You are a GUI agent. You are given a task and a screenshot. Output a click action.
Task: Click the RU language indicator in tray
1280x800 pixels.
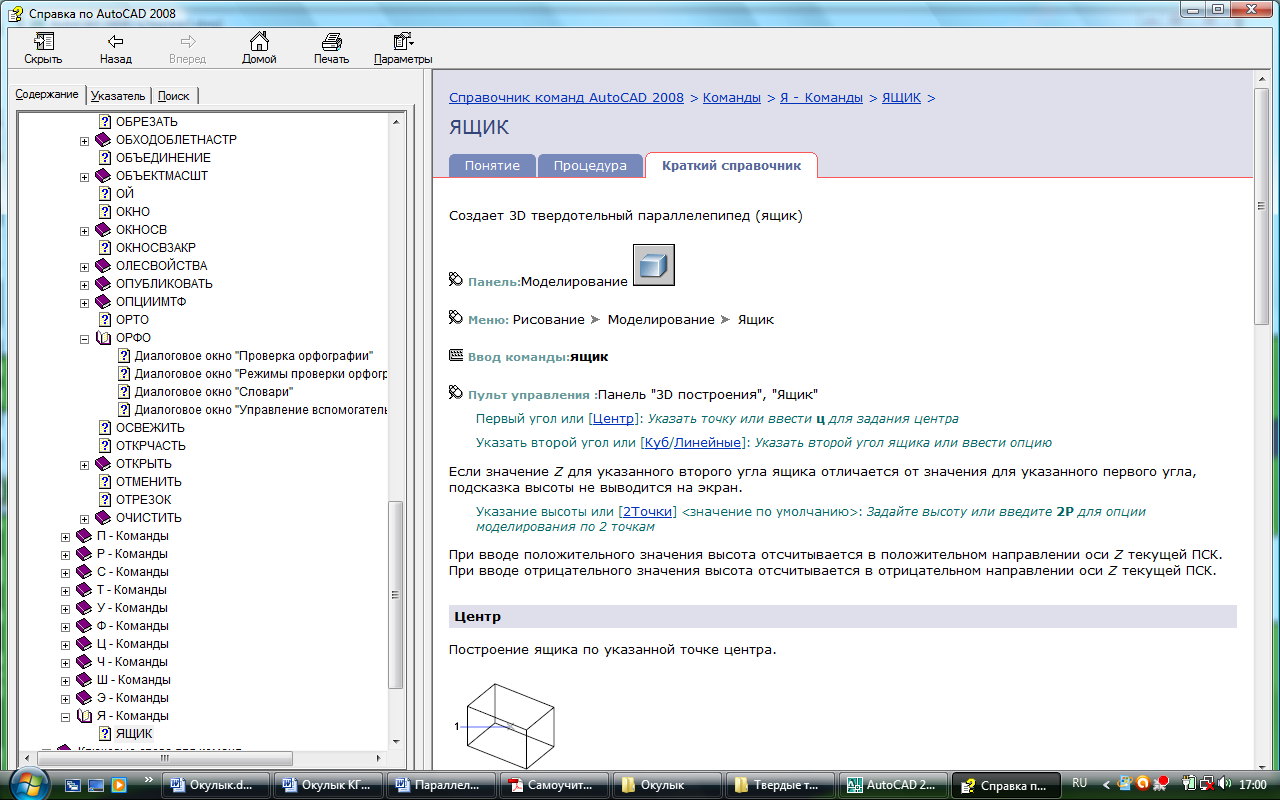[x=1079, y=783]
